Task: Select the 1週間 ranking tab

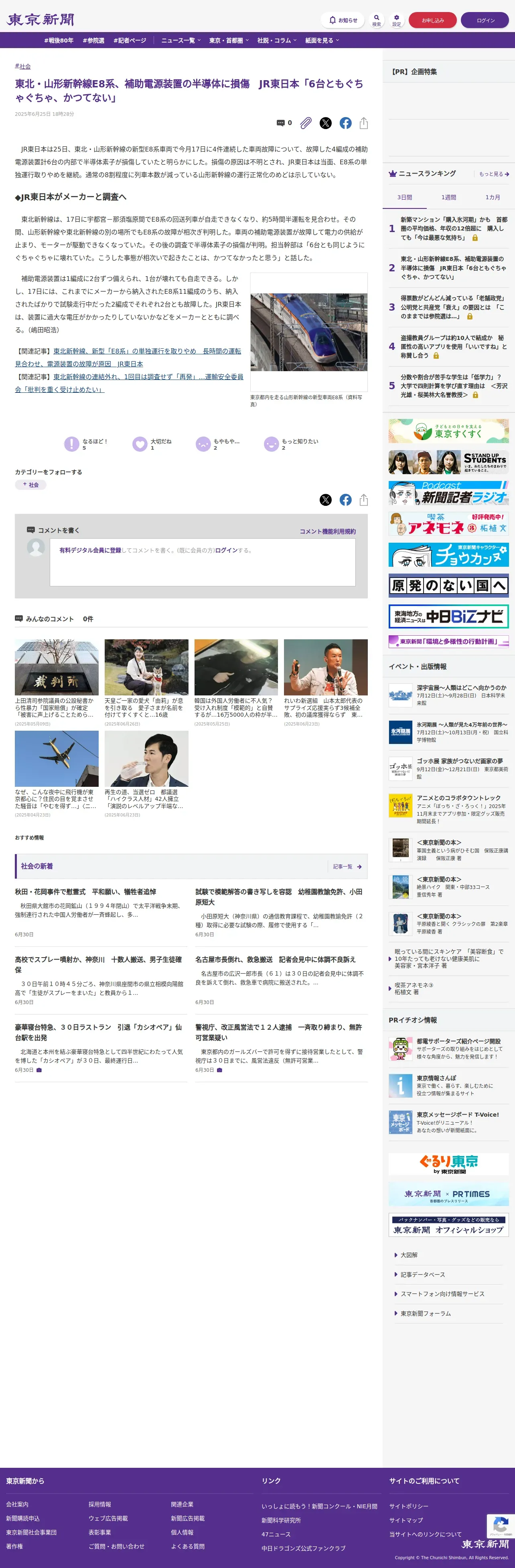Action: click(448, 197)
